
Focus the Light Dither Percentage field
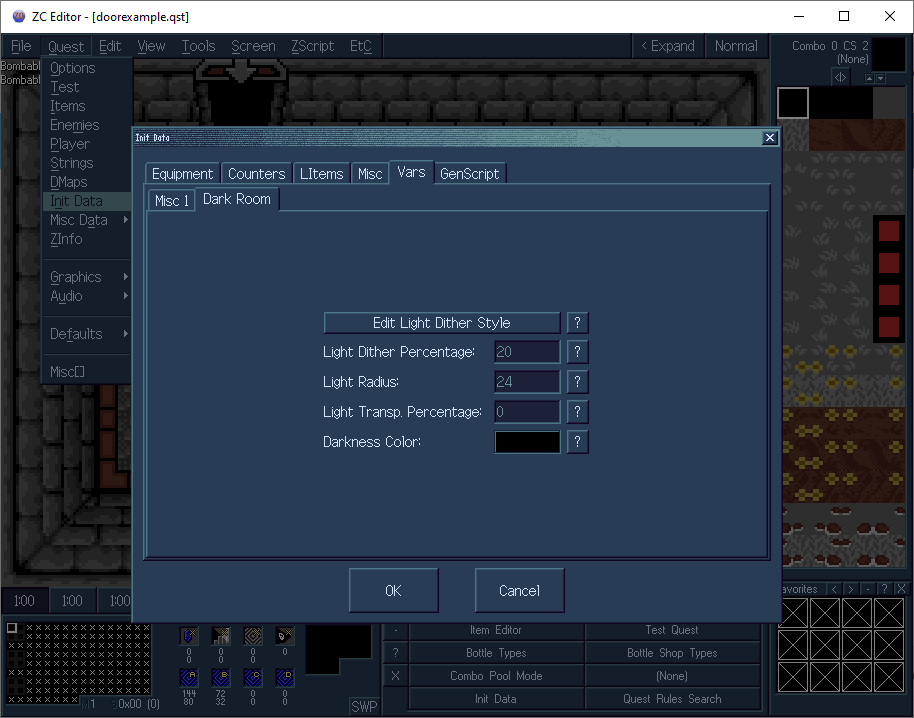(527, 351)
